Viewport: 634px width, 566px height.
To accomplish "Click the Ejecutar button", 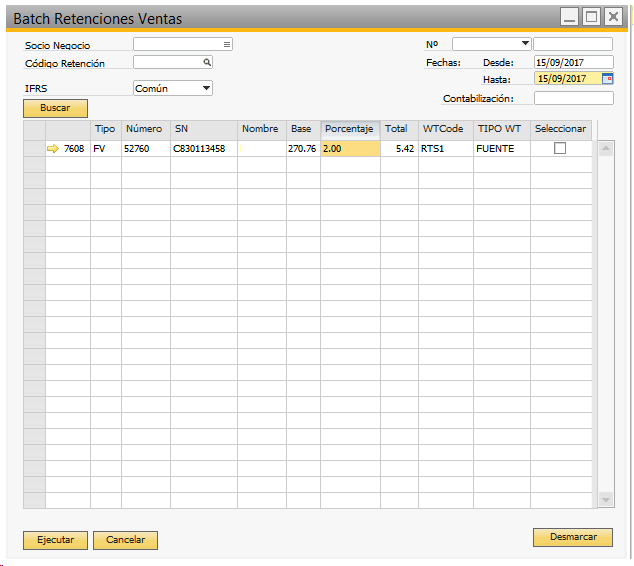I will (x=55, y=540).
